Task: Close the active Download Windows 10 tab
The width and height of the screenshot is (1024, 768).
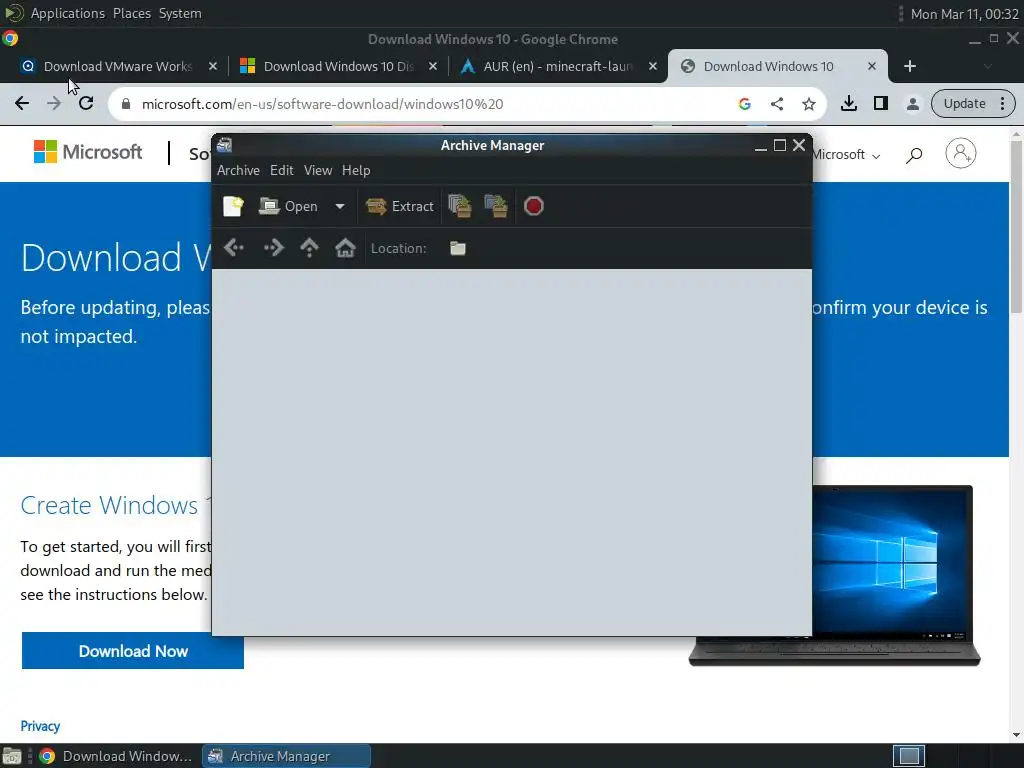Action: pos(872,66)
